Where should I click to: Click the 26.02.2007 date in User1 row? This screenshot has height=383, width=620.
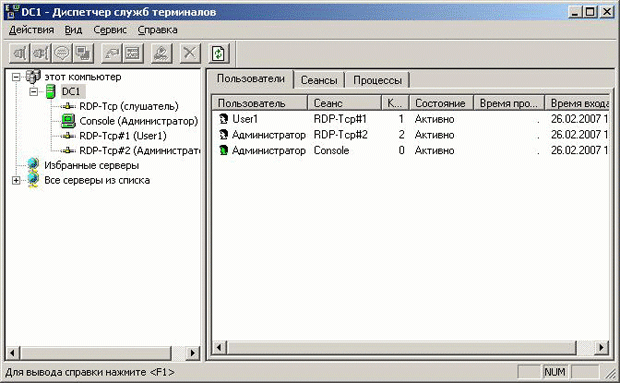pyautogui.click(x=576, y=119)
